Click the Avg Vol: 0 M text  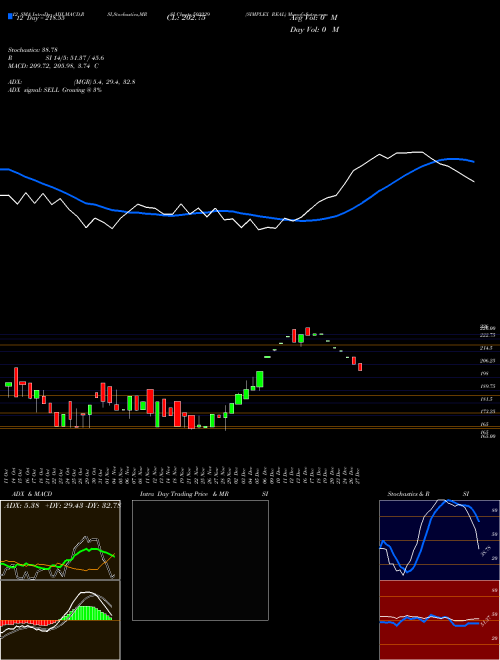click(x=313, y=18)
